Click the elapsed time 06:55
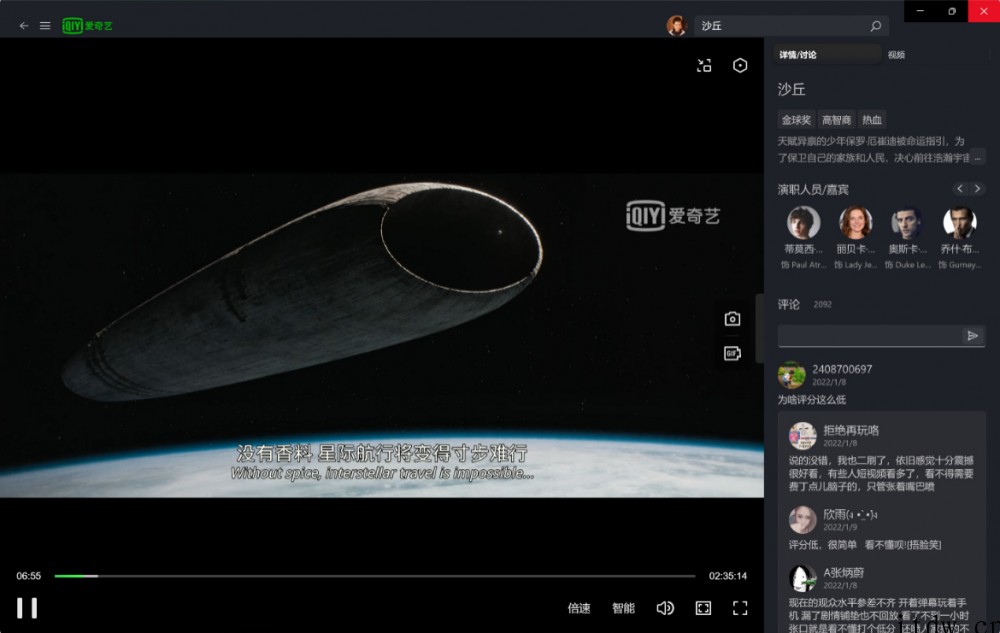1000x633 pixels. point(29,576)
